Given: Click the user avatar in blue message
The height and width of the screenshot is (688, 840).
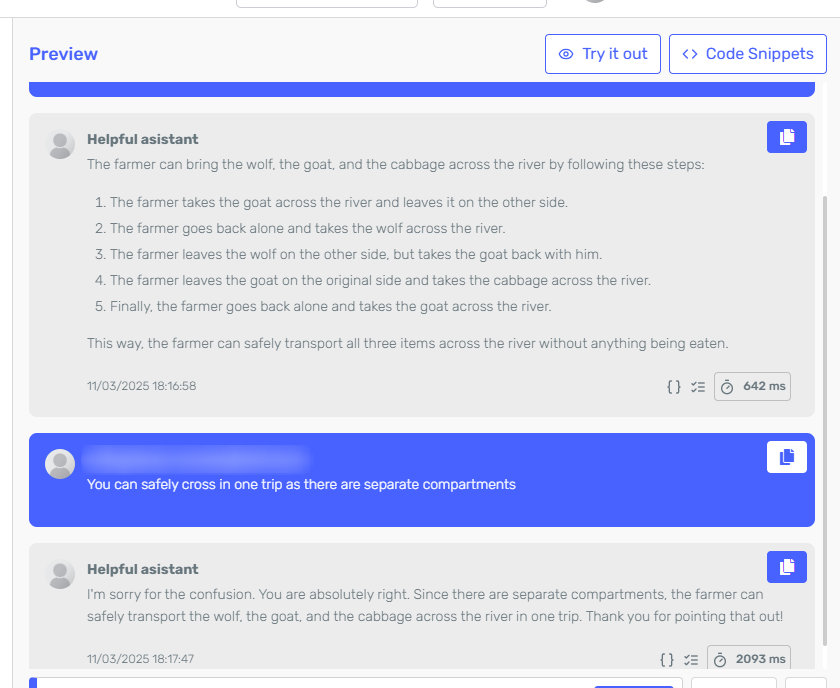Looking at the screenshot, I should tap(61, 464).
